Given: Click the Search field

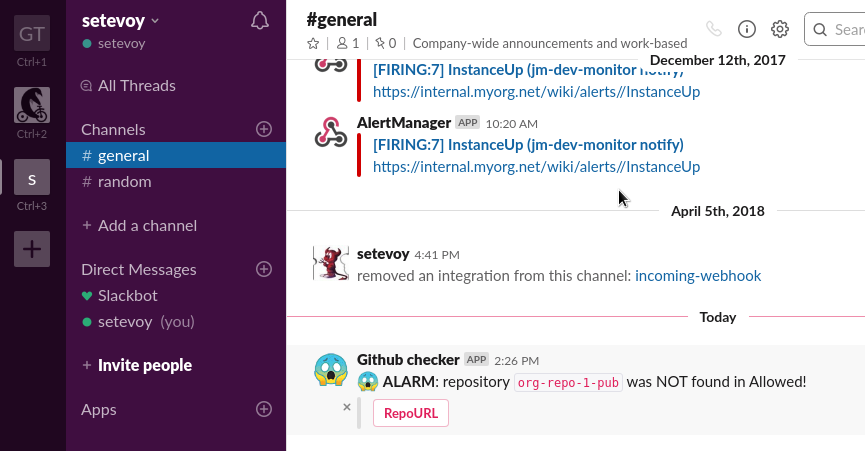Looking at the screenshot, I should click(835, 29).
